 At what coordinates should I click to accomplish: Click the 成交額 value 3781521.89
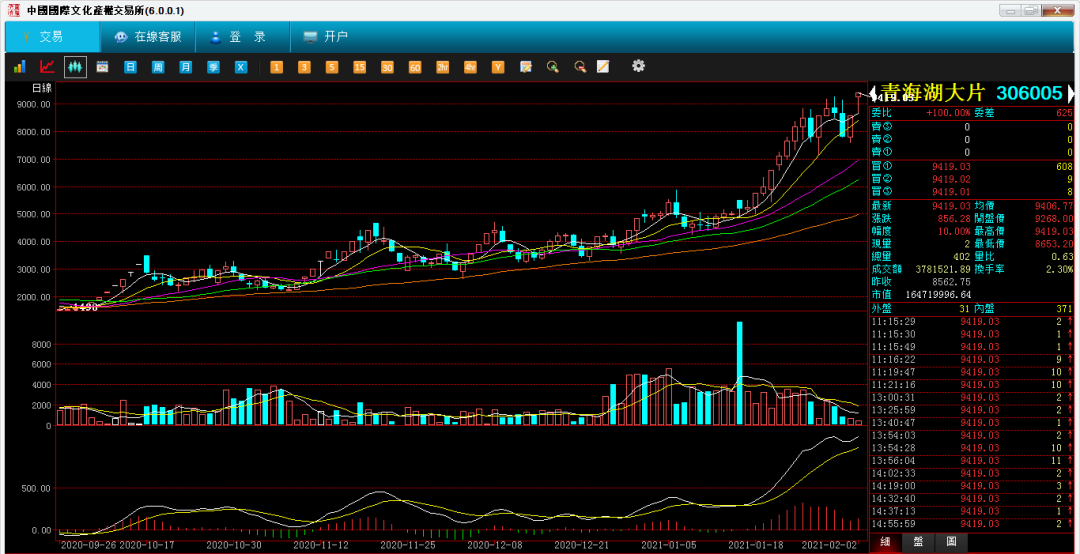point(943,269)
